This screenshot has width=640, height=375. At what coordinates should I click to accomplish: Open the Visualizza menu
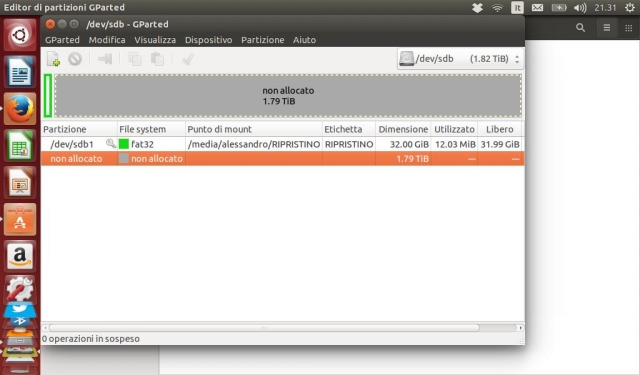[155, 40]
